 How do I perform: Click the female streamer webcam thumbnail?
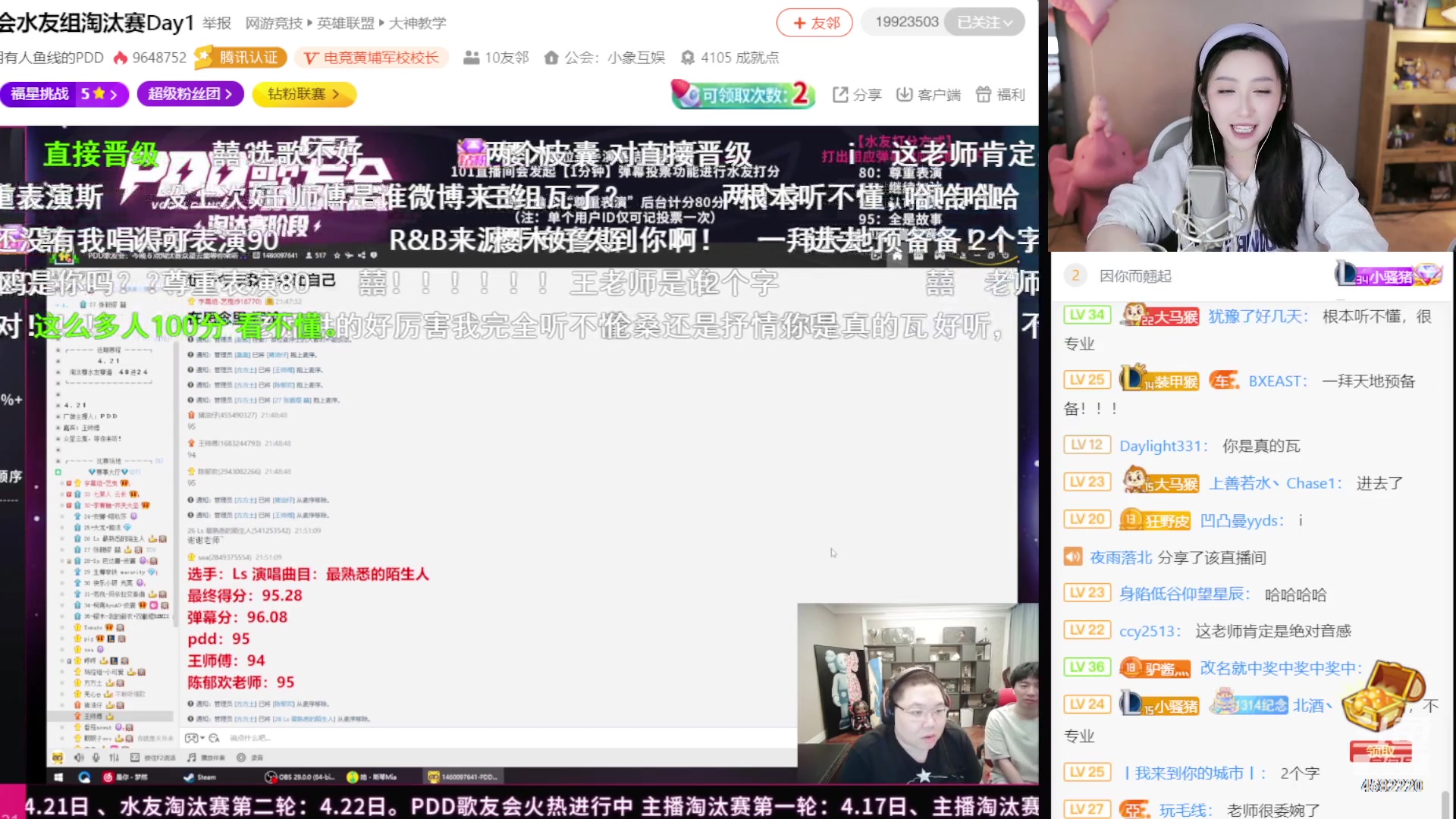[1251, 126]
